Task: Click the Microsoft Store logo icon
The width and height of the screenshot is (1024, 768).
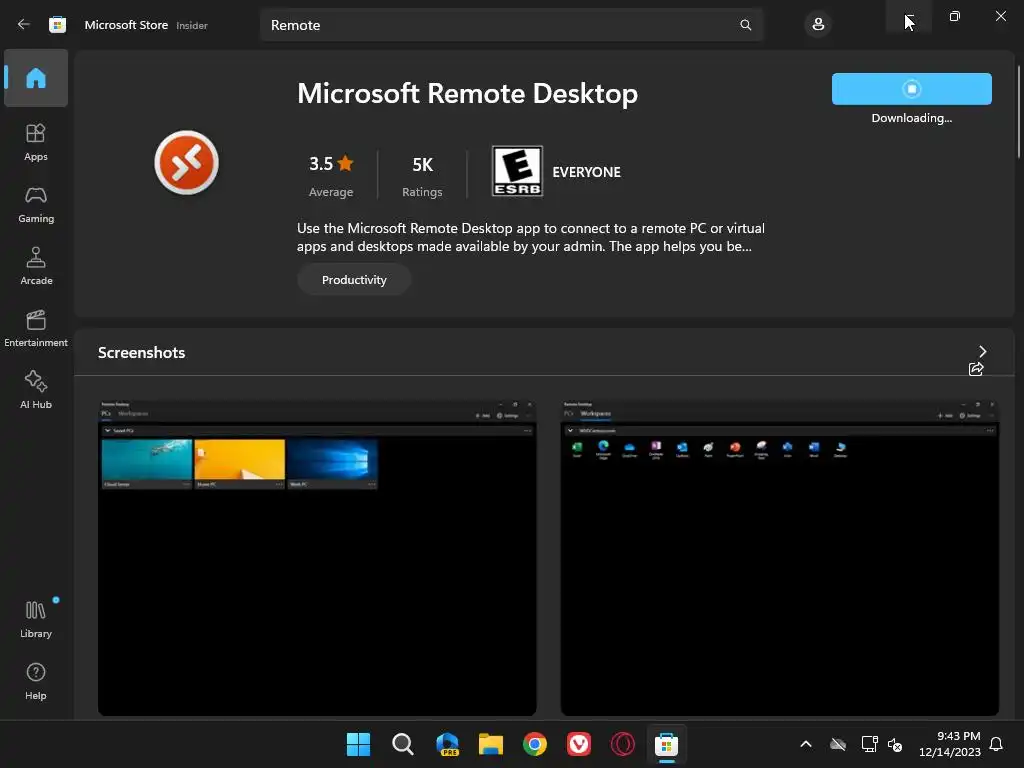Action: click(57, 25)
